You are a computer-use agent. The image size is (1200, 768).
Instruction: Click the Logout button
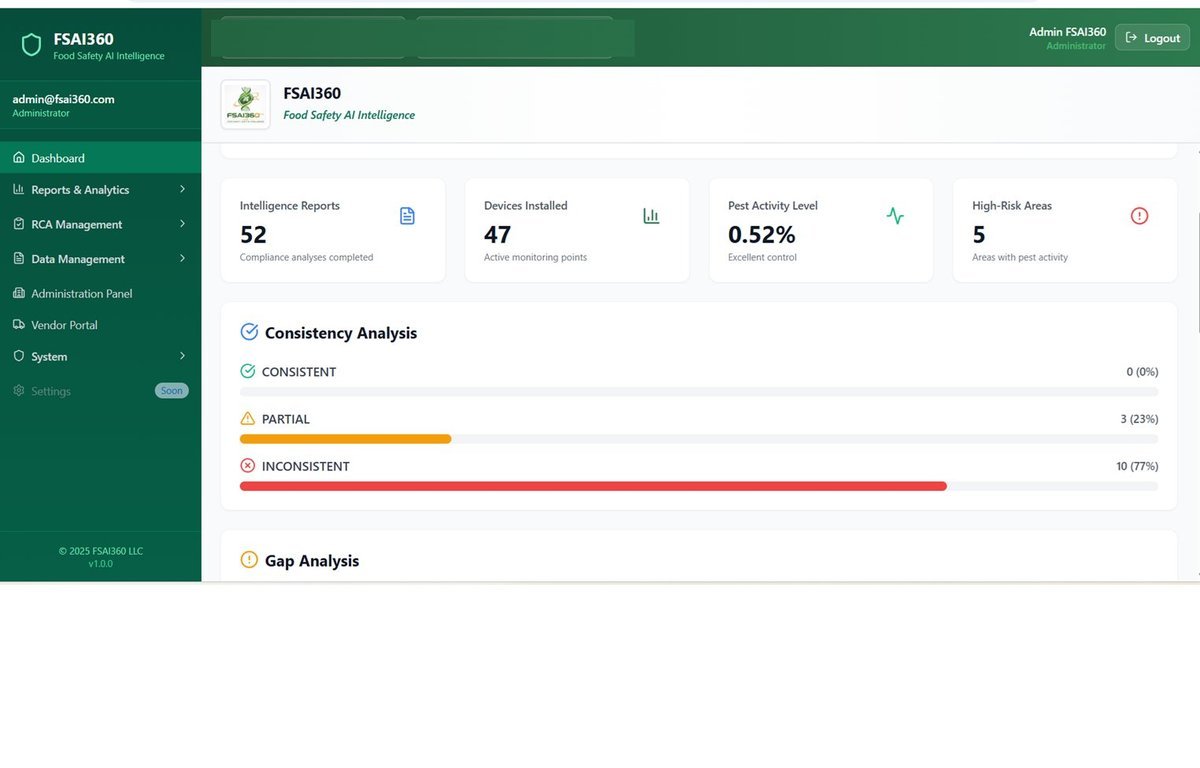1152,37
